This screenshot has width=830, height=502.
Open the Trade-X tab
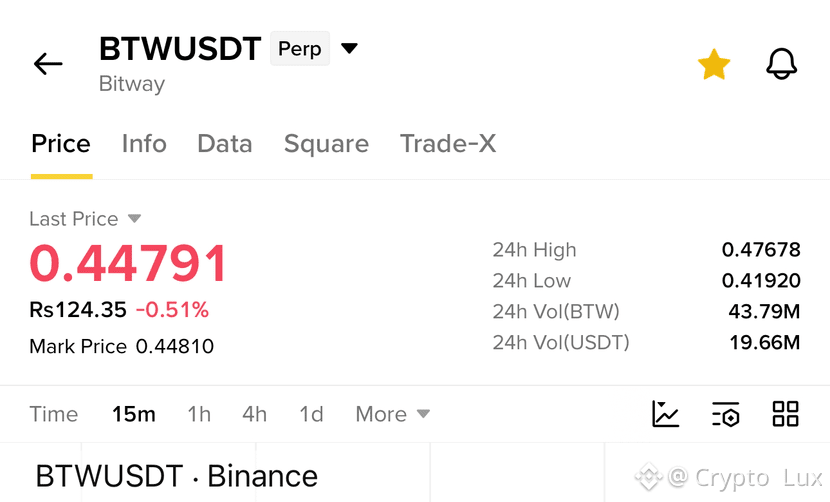pyautogui.click(x=448, y=144)
